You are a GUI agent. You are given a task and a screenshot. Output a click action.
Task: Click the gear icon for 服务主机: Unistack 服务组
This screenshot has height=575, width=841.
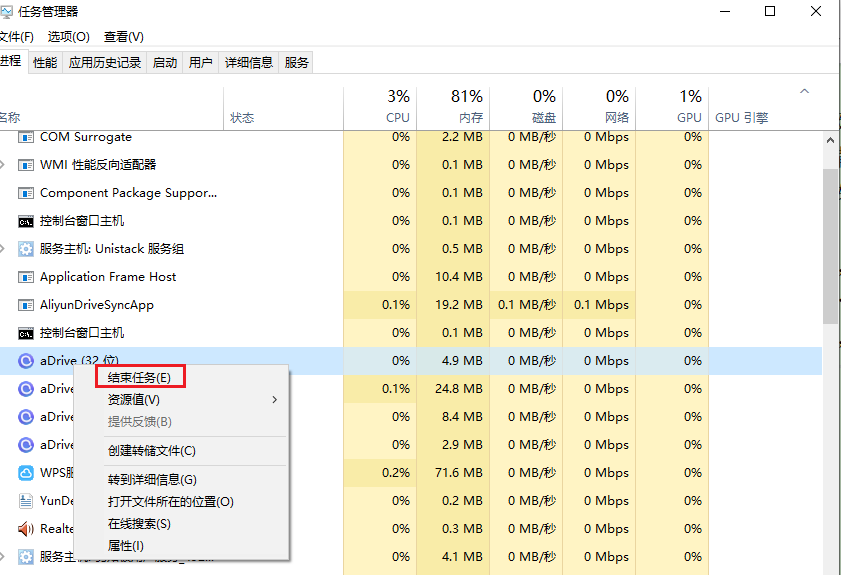(26, 249)
